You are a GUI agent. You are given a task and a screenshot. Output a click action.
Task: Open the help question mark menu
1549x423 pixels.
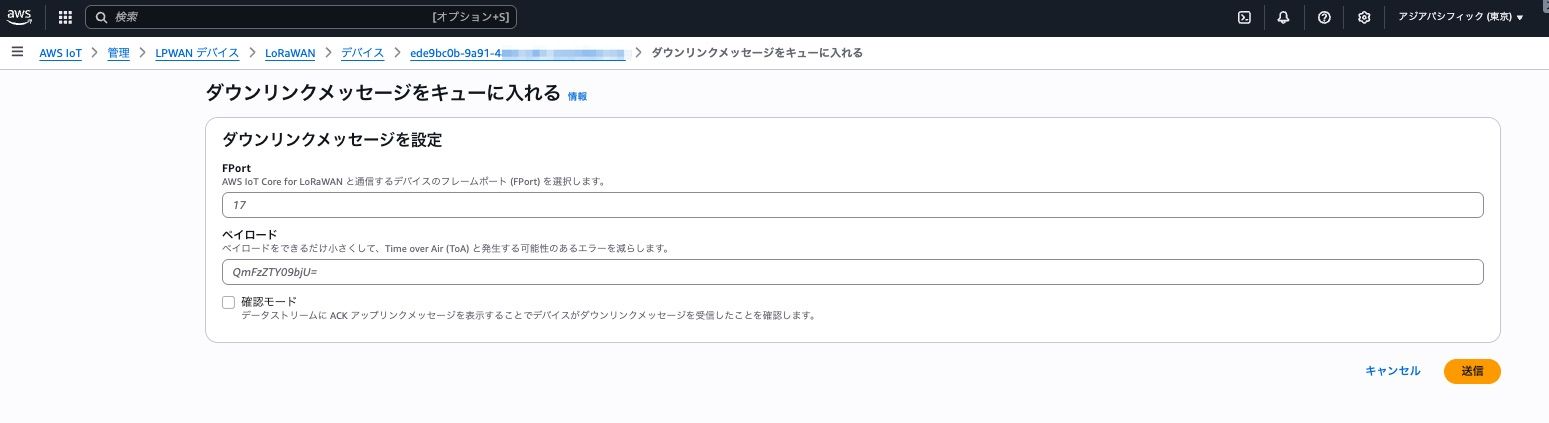[x=1324, y=17]
